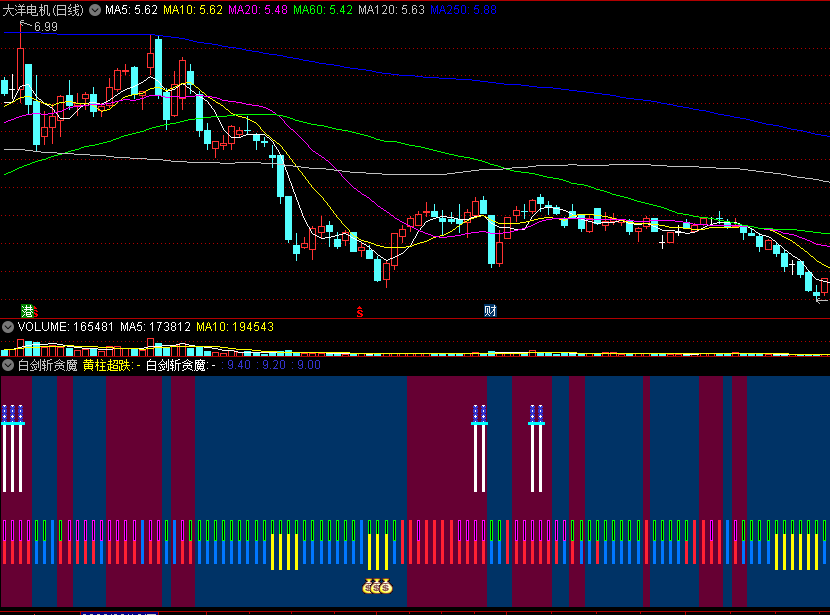Click the MA5: 5.62 label

[131, 9]
